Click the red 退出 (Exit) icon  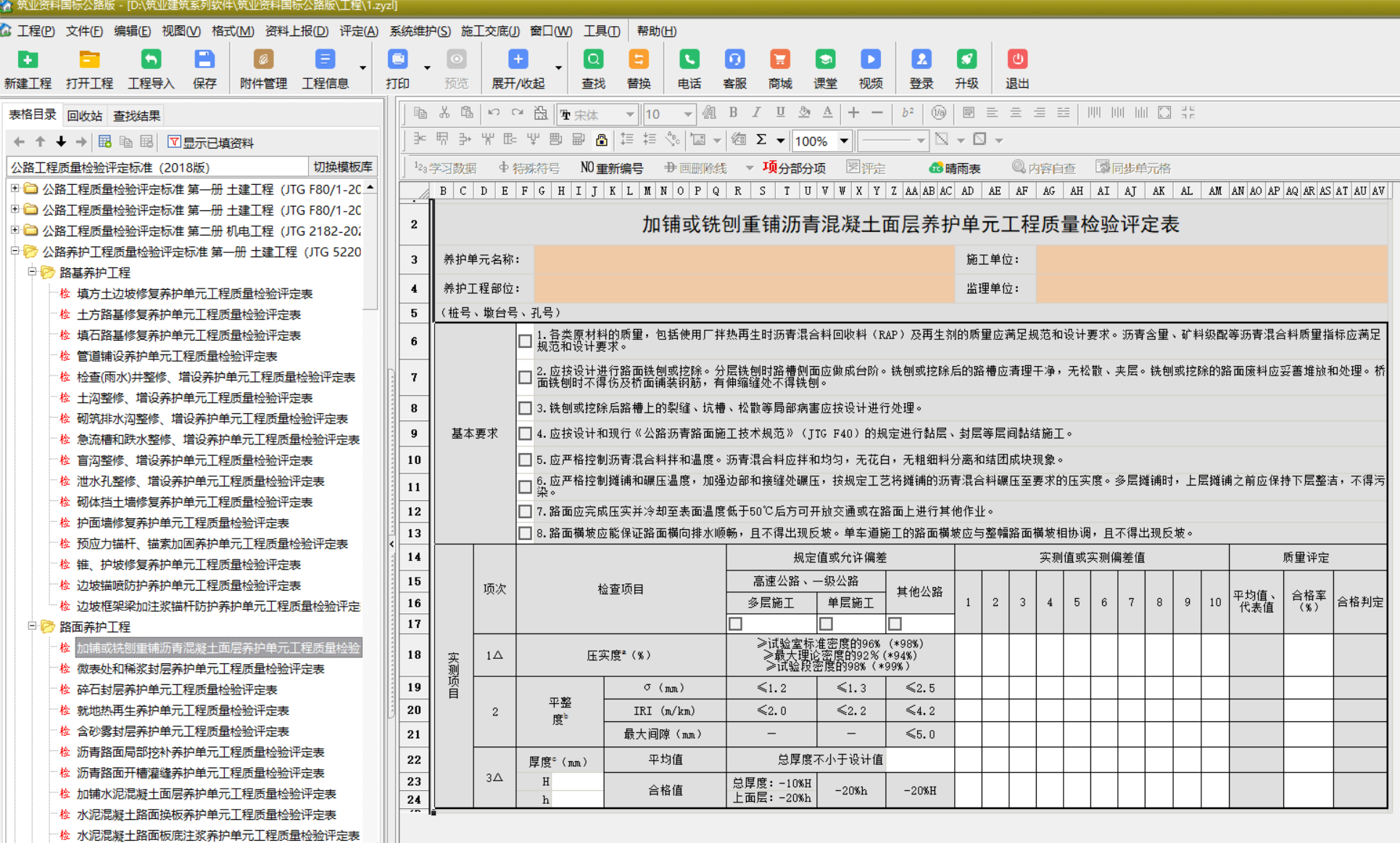pos(1016,60)
